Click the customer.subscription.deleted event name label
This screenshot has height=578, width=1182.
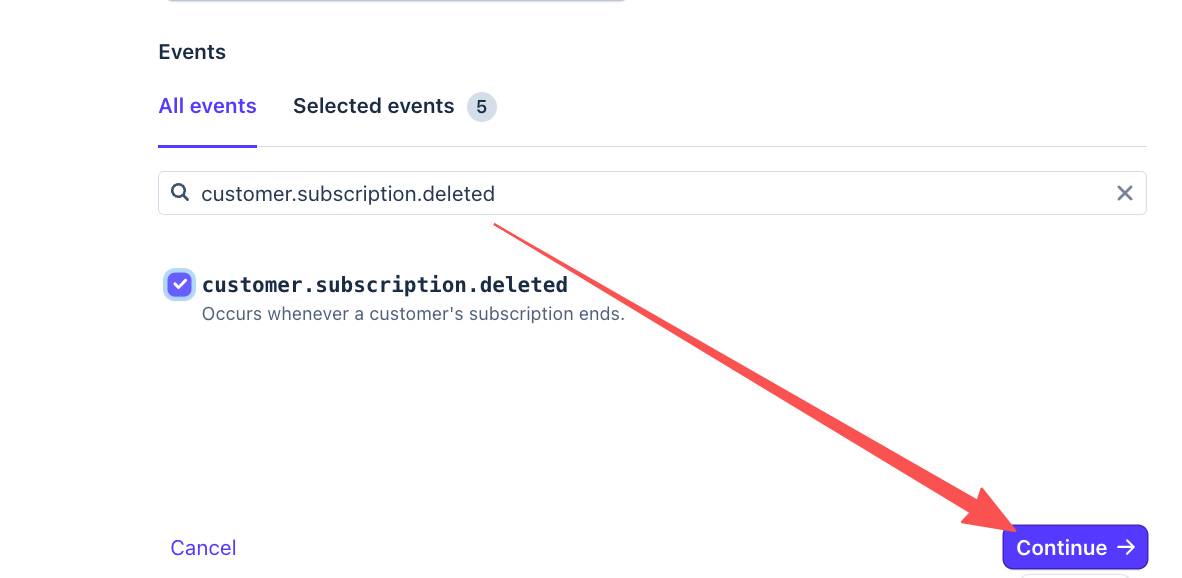[385, 285]
